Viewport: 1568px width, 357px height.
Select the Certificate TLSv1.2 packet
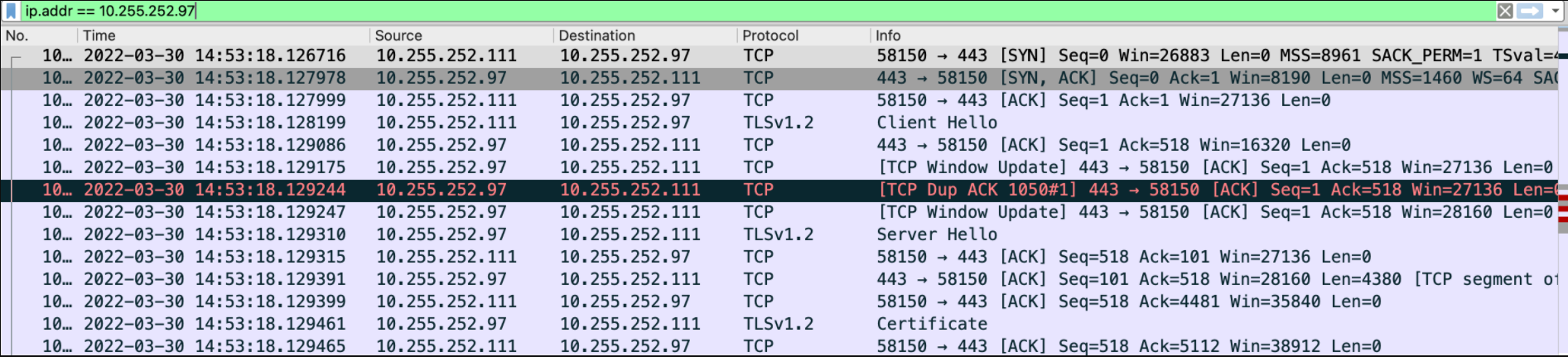[x=779, y=324]
